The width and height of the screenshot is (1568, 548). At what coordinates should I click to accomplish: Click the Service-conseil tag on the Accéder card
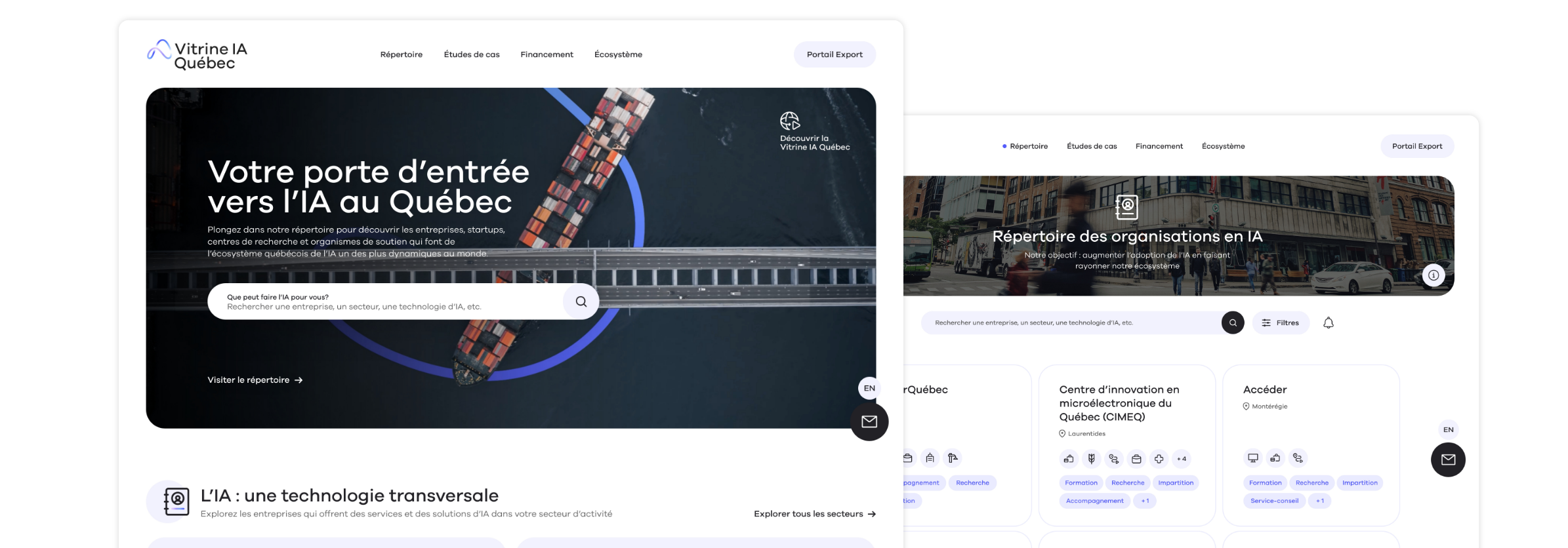pyautogui.click(x=1274, y=501)
